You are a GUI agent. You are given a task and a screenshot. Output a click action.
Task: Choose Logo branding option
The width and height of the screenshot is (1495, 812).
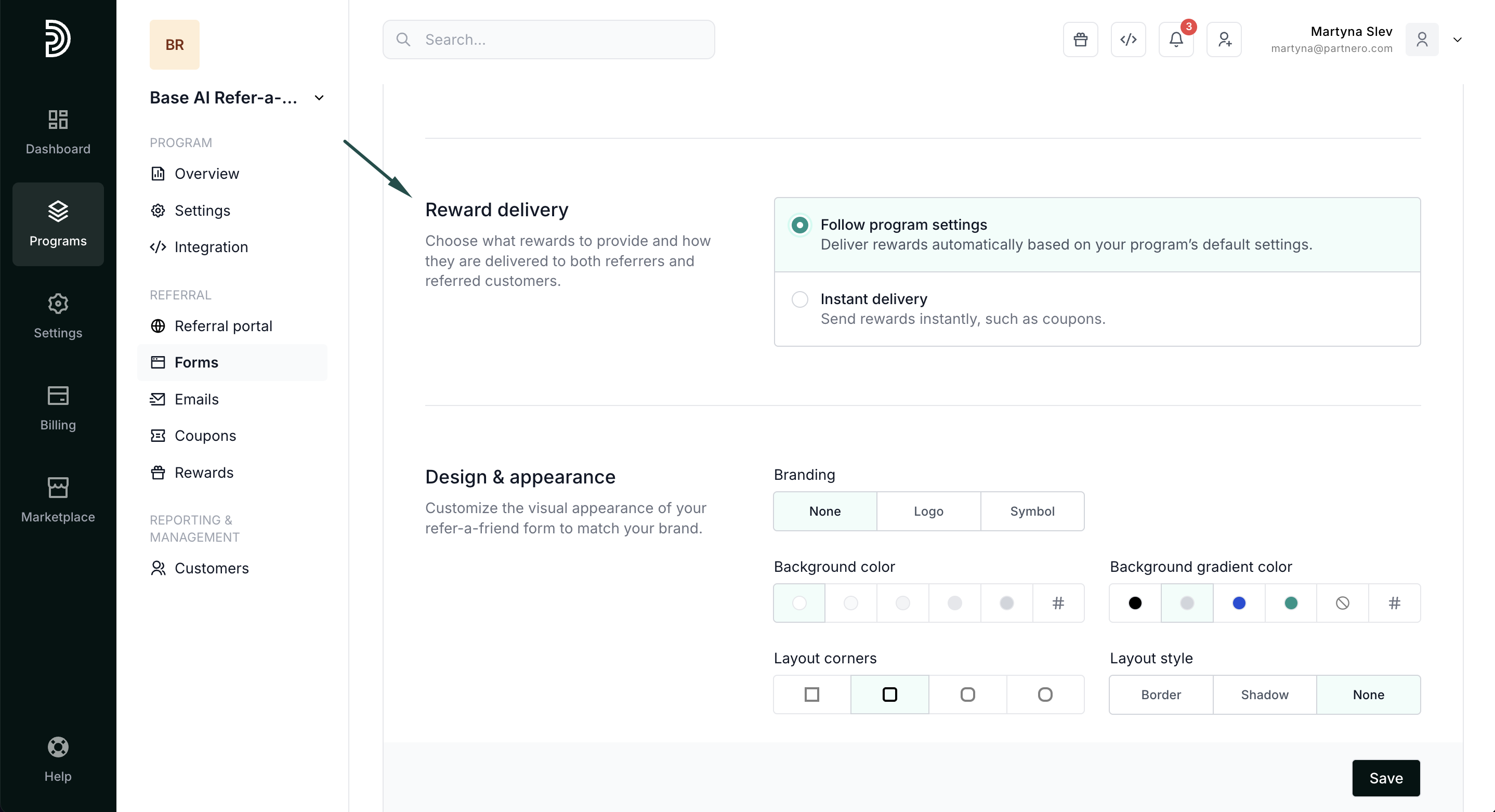click(x=928, y=511)
